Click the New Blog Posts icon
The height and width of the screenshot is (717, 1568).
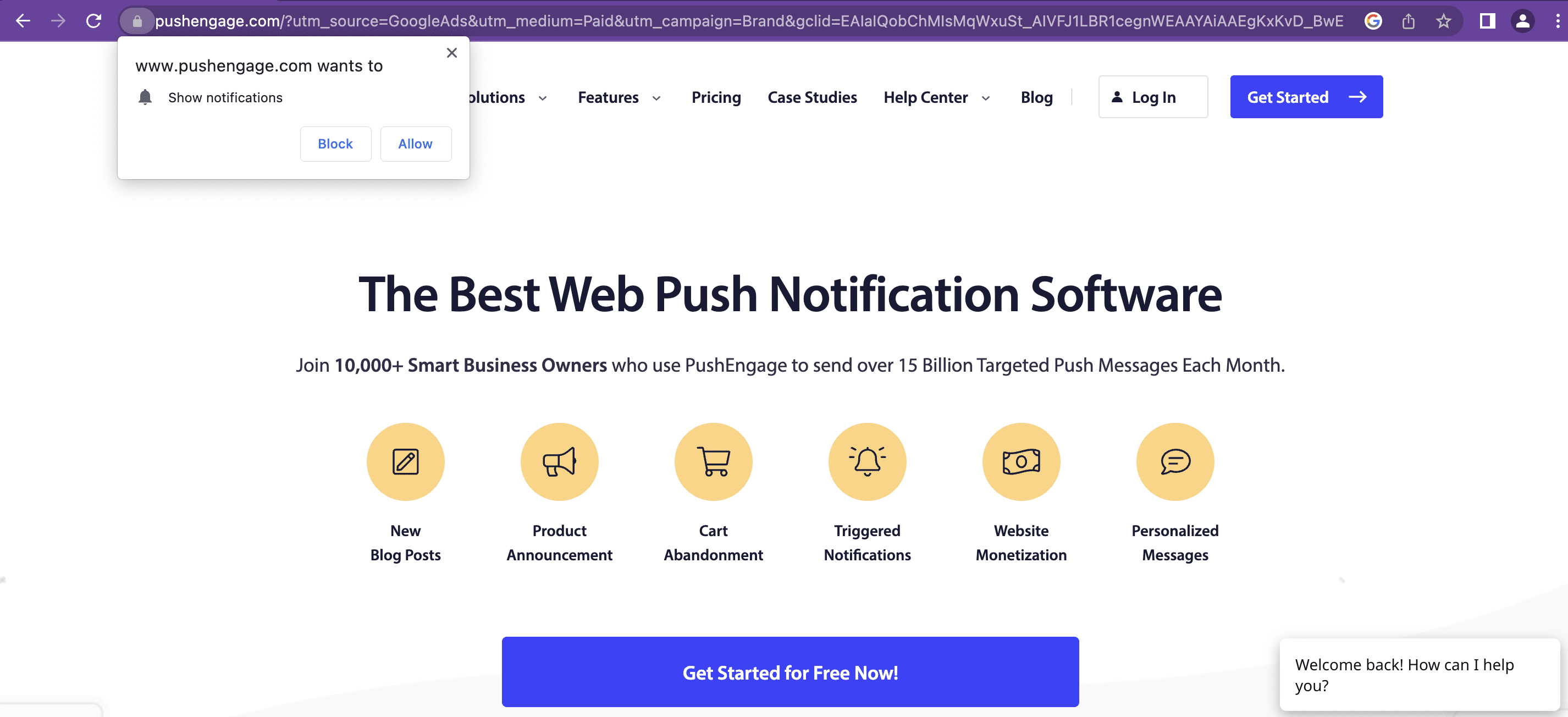point(405,462)
